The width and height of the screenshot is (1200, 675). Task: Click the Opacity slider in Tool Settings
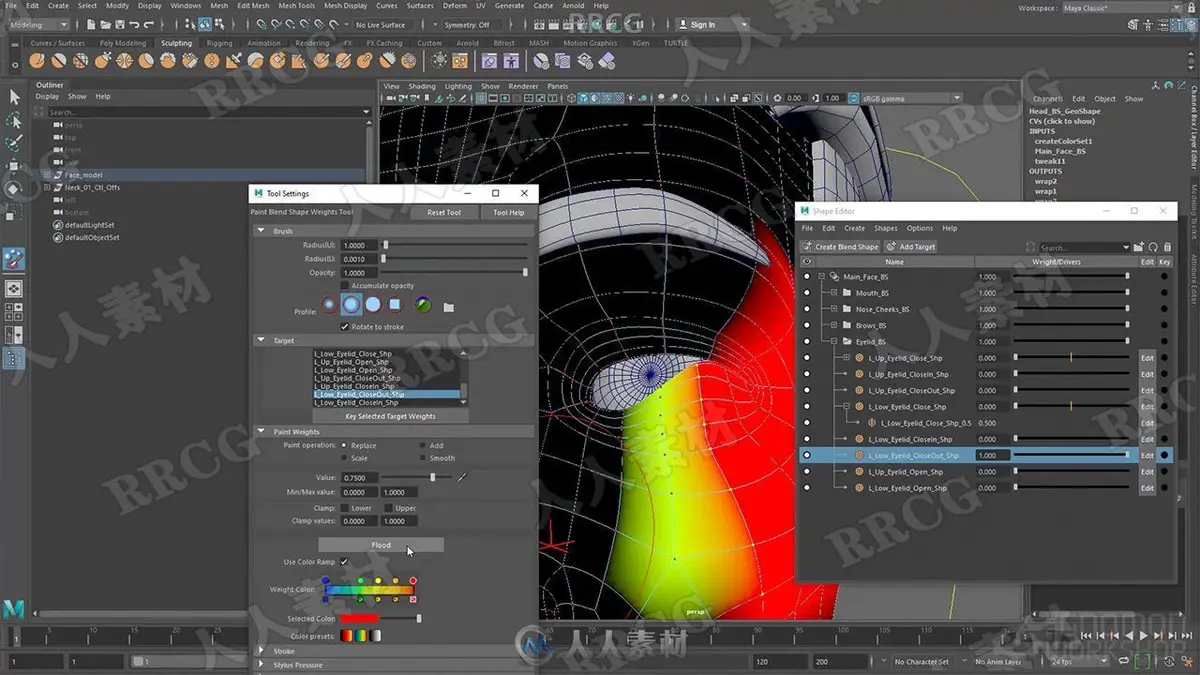pyautogui.click(x=455, y=272)
